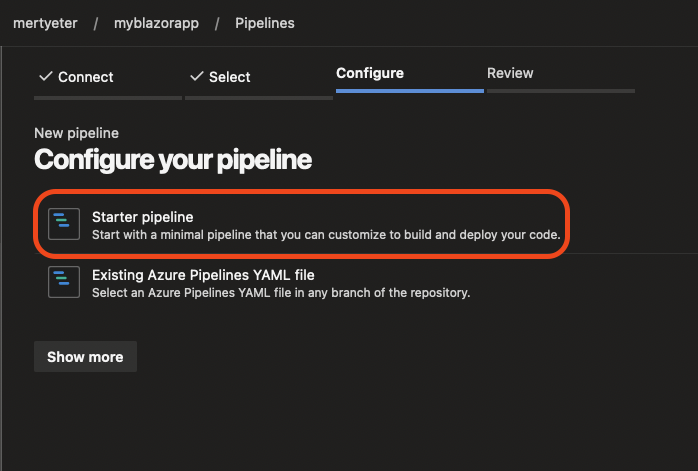Click the progress bar under the Connect step
The height and width of the screenshot is (471, 698).
(x=108, y=98)
